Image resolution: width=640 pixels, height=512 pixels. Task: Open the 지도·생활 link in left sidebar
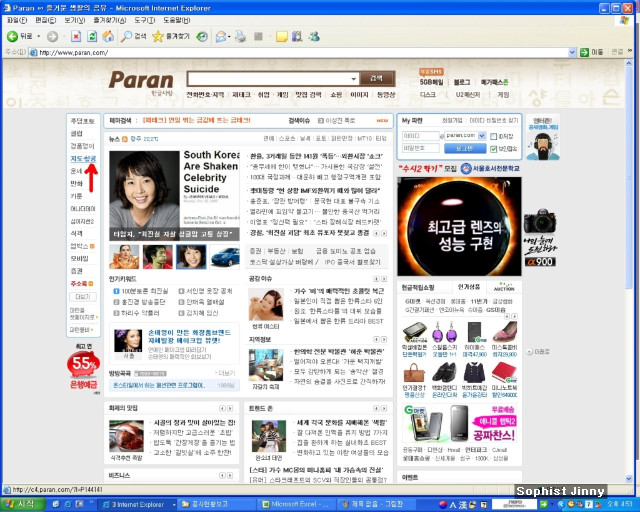coord(83,158)
